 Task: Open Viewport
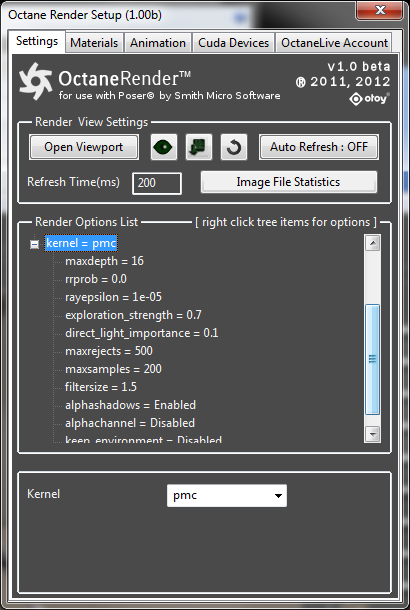click(84, 147)
